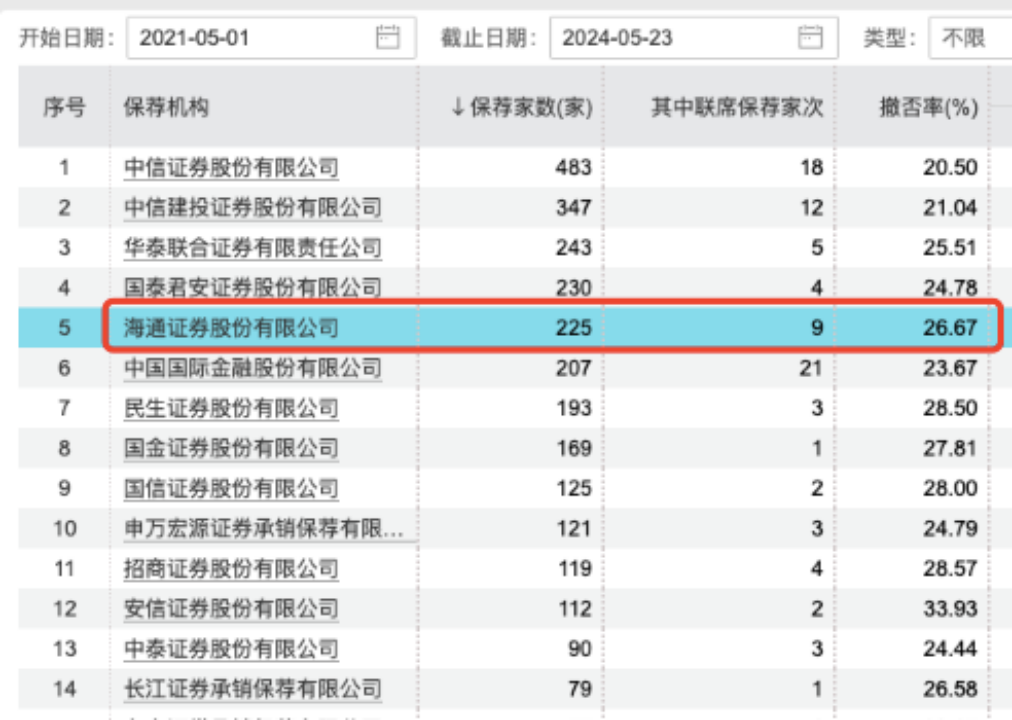Select joint sponsorship count 9 for 海通证券
Viewport: 1012px width, 720px height.
[817, 328]
